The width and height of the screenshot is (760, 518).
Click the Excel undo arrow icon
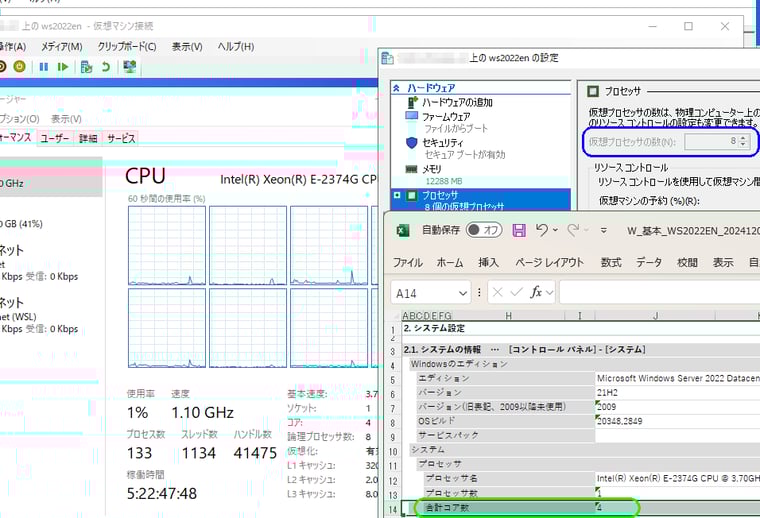(x=542, y=230)
